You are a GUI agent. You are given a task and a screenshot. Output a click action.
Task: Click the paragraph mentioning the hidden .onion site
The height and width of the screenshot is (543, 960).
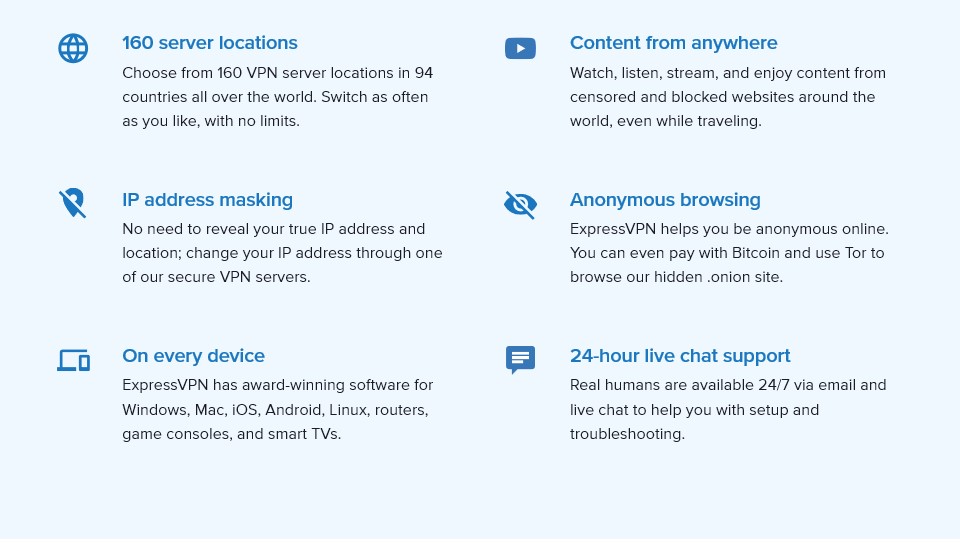pos(729,253)
